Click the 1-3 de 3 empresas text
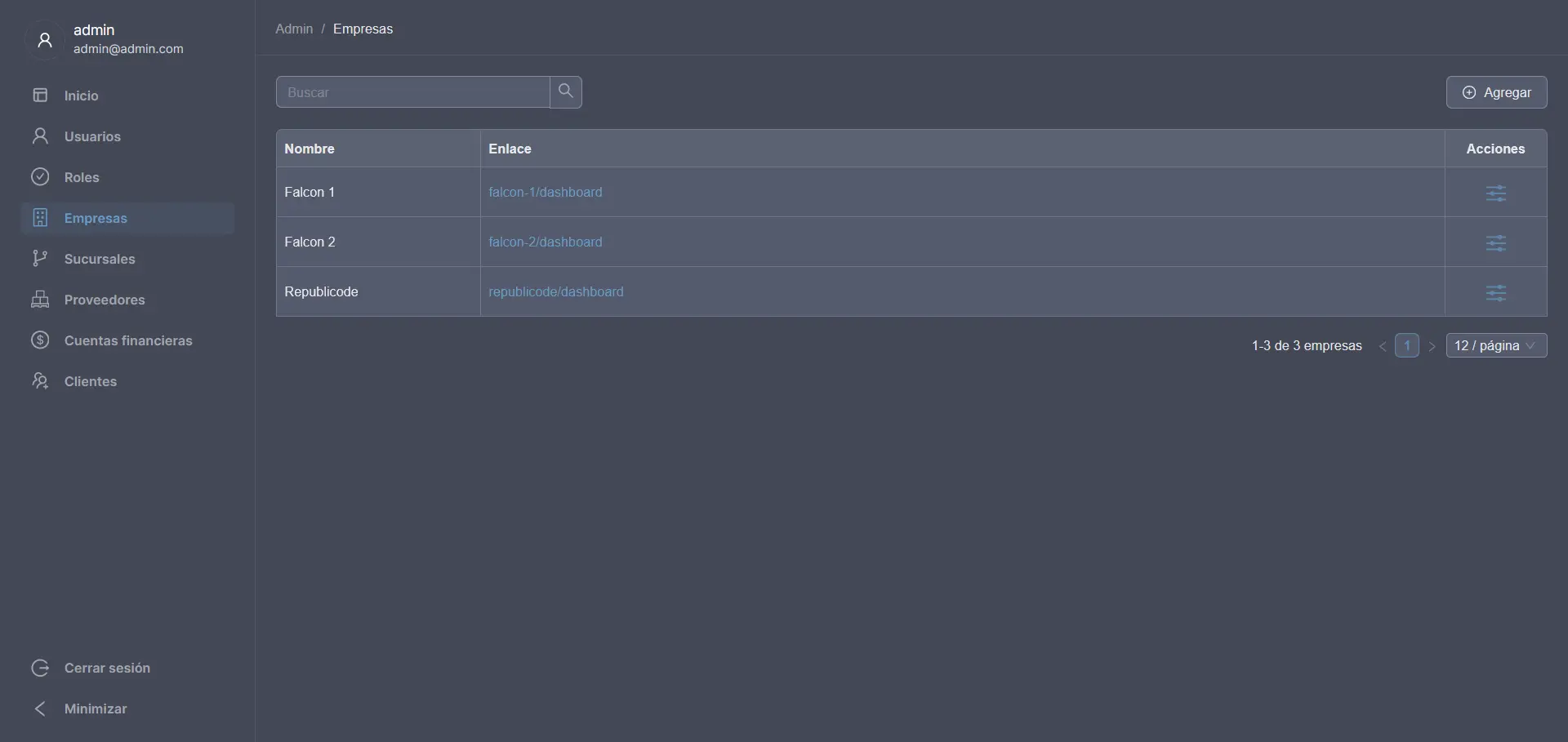The height and width of the screenshot is (742, 1568). tap(1307, 345)
